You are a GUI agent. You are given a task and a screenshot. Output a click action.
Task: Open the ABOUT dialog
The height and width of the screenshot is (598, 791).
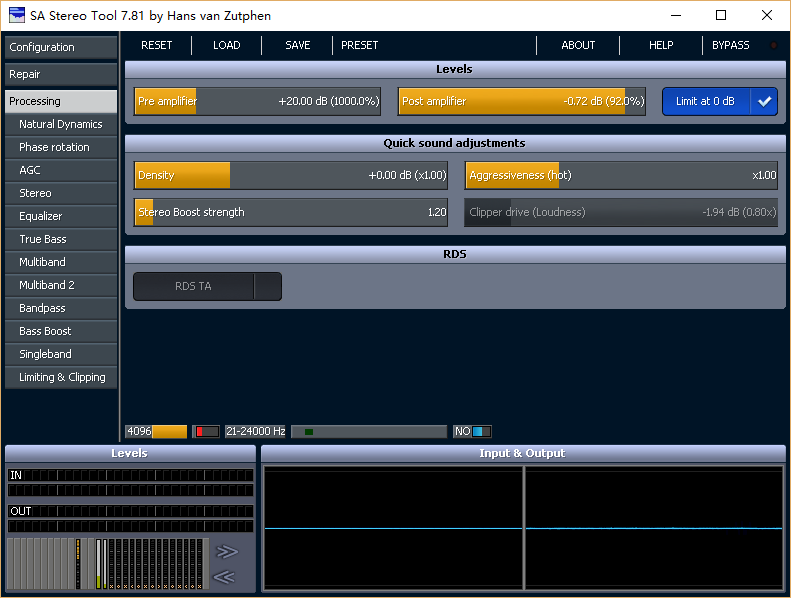(578, 45)
